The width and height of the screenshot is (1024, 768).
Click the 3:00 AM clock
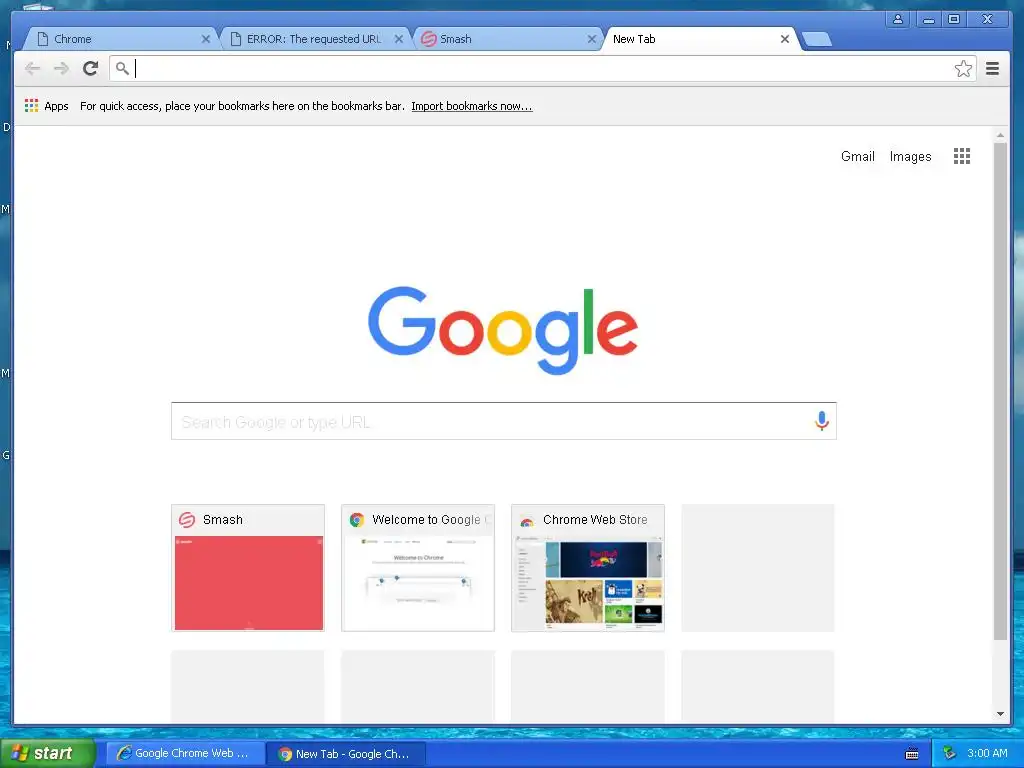pos(987,753)
